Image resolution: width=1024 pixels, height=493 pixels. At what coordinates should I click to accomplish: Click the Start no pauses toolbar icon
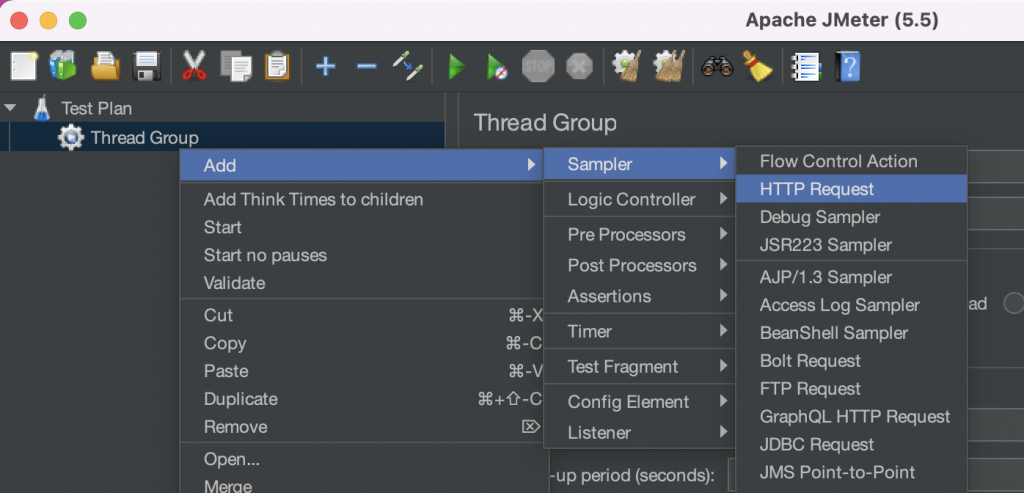(x=497, y=67)
